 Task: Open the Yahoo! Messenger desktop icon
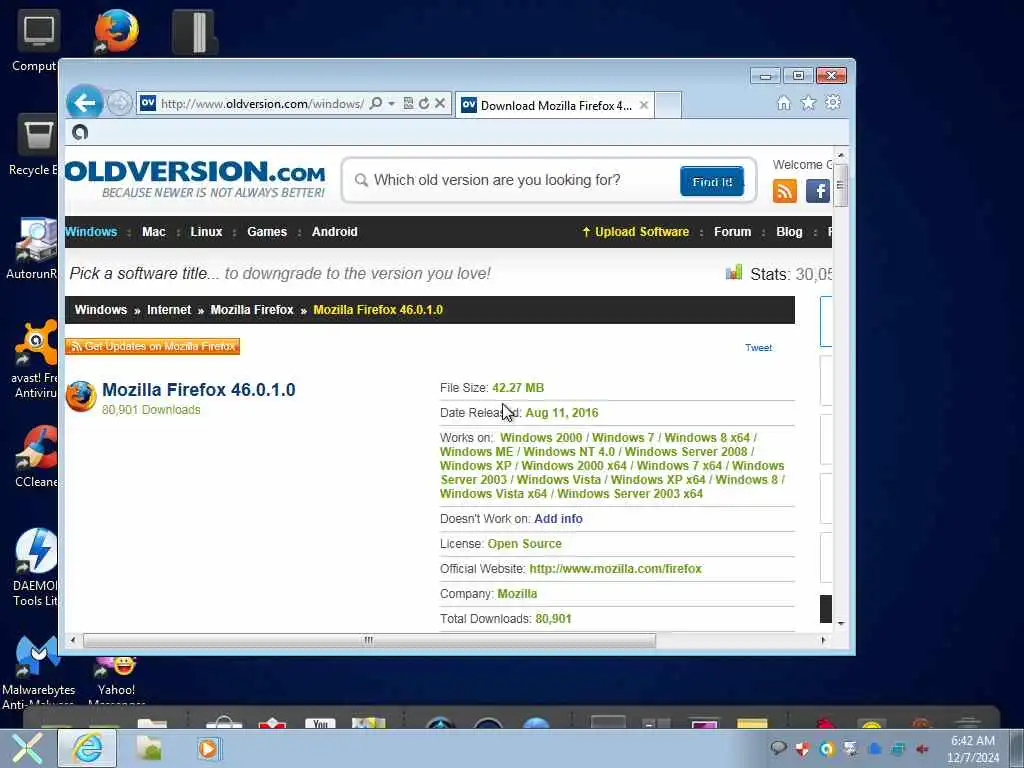(x=116, y=682)
